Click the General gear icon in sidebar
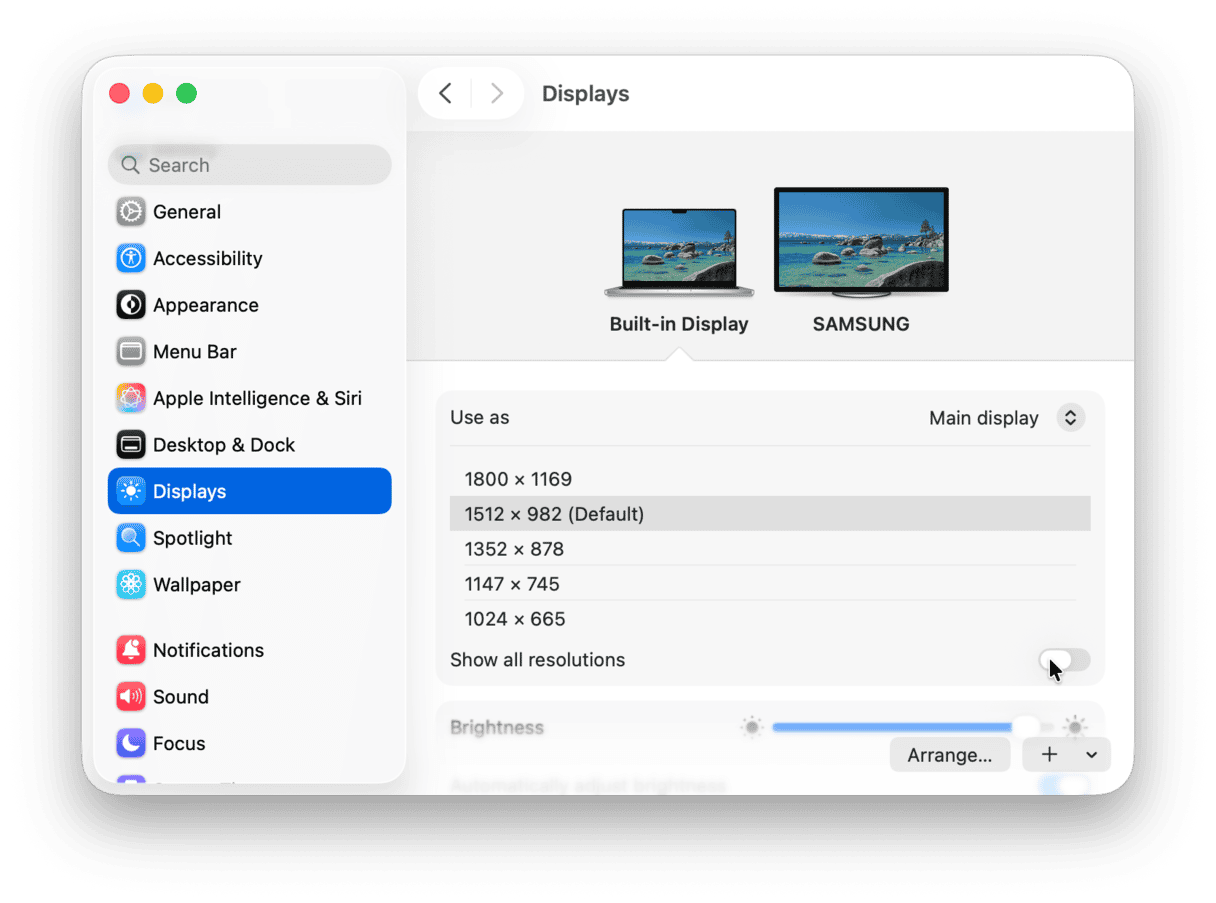The height and width of the screenshot is (903, 1216). [131, 212]
